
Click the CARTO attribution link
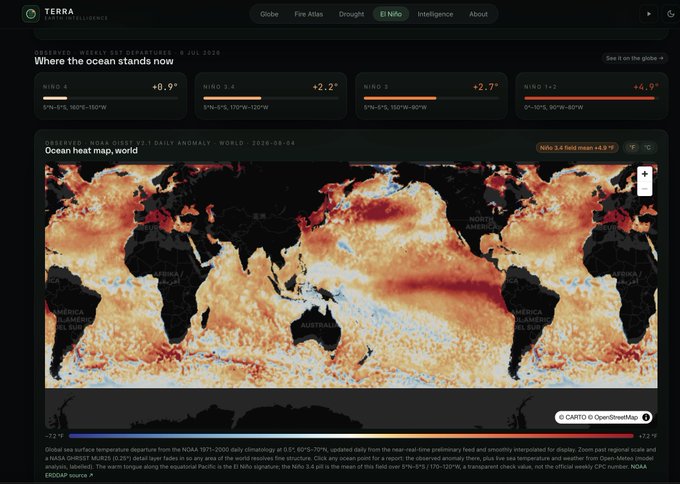(x=575, y=417)
